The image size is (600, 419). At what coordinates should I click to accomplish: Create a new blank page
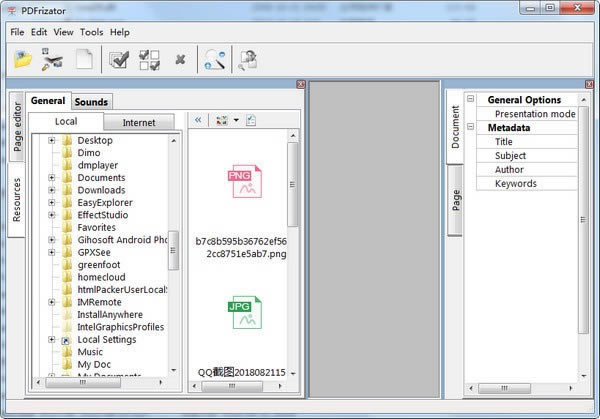click(x=84, y=60)
